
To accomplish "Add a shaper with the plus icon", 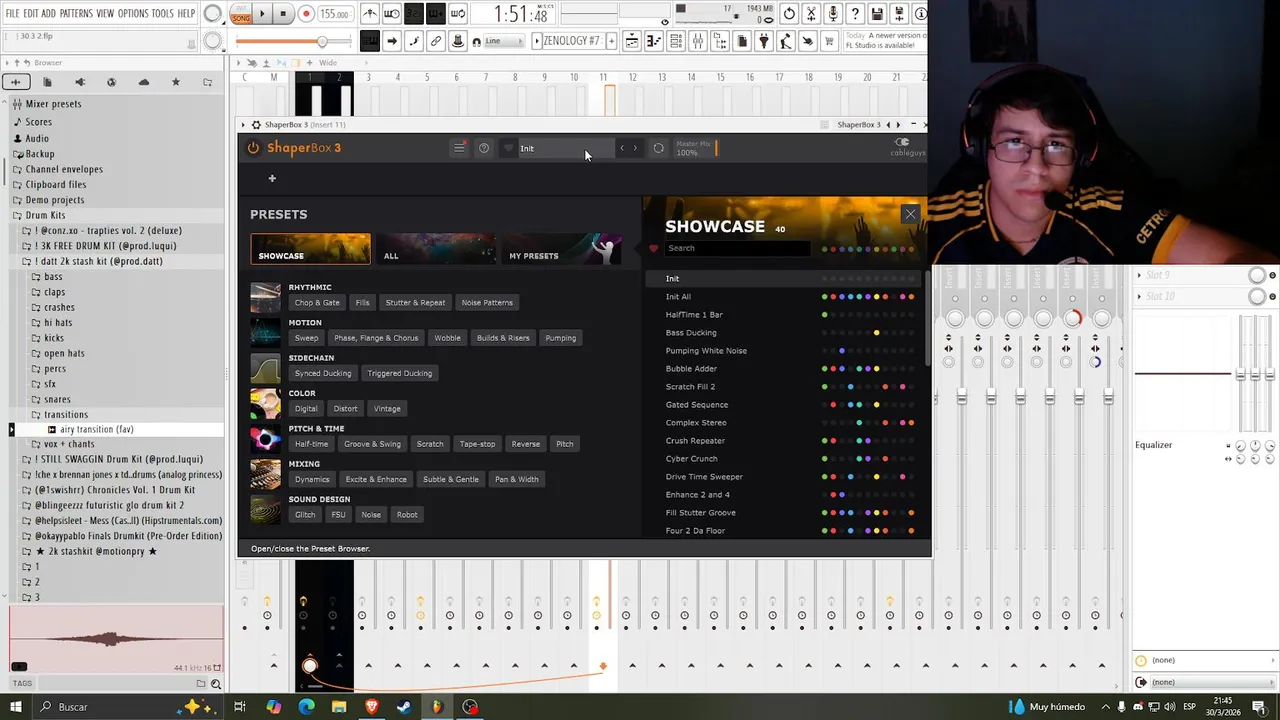I will (271, 178).
